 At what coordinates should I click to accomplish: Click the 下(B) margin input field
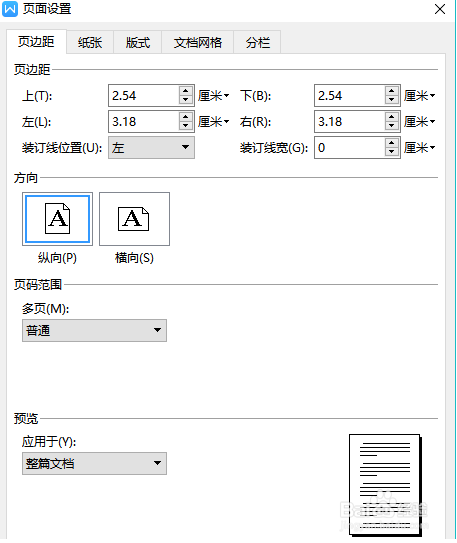point(350,96)
